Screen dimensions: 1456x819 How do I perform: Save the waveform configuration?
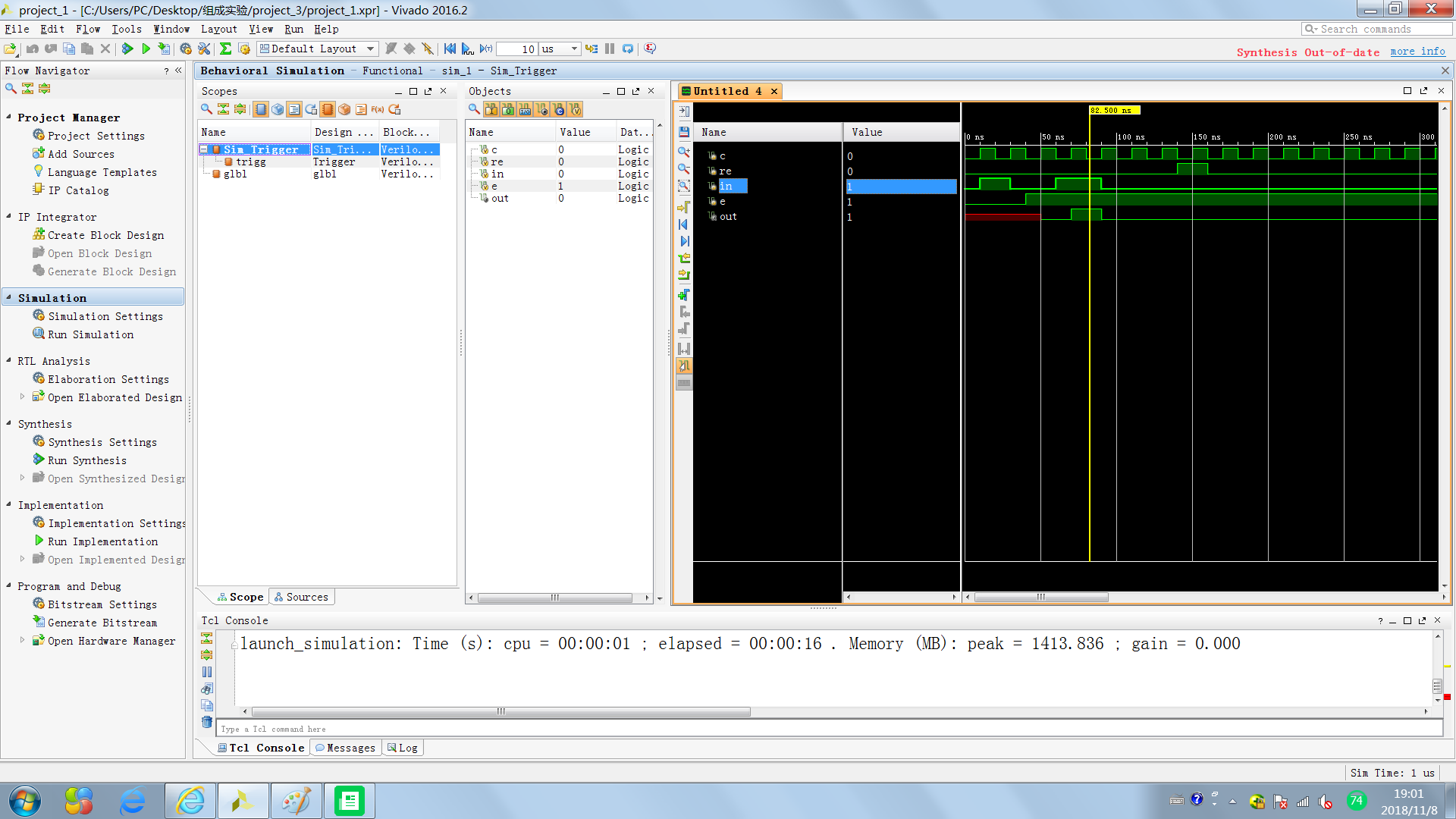[684, 131]
